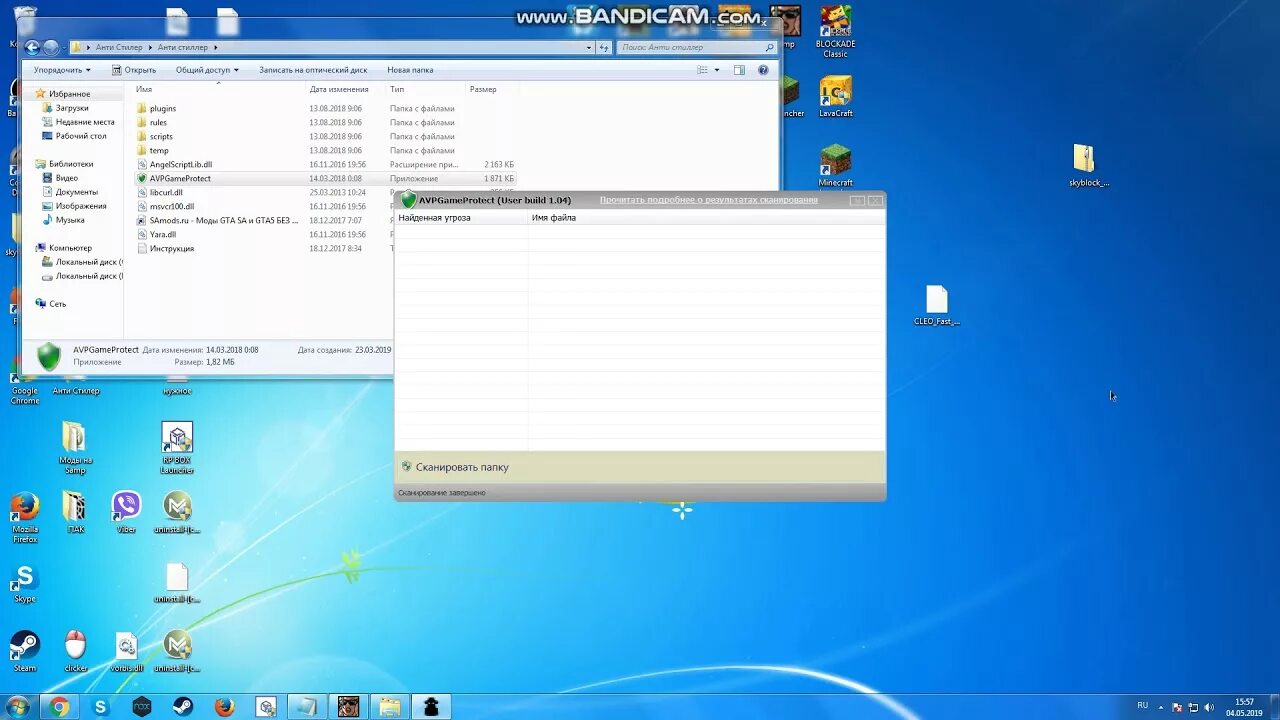This screenshot has width=1280, height=720.
Task: Toggle the preview pane button in Explorer
Action: tap(739, 70)
